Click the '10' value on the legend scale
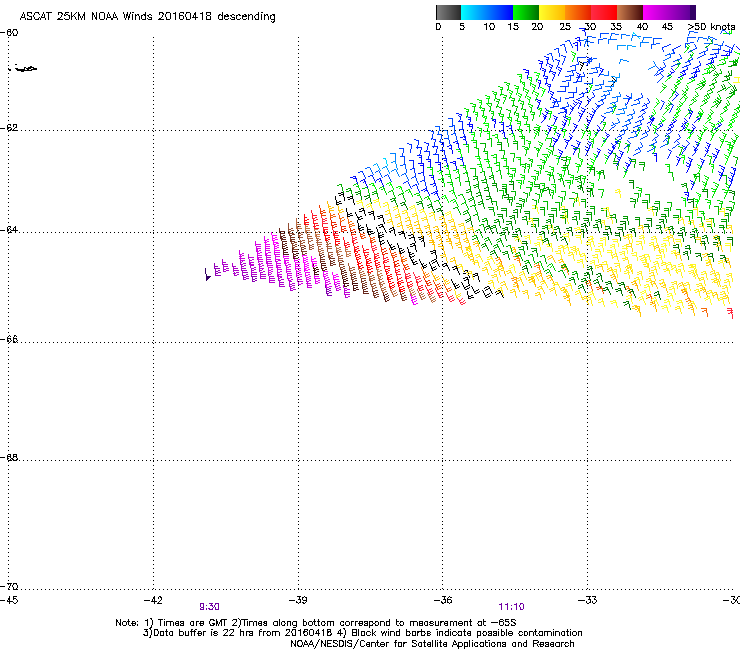 [489, 27]
